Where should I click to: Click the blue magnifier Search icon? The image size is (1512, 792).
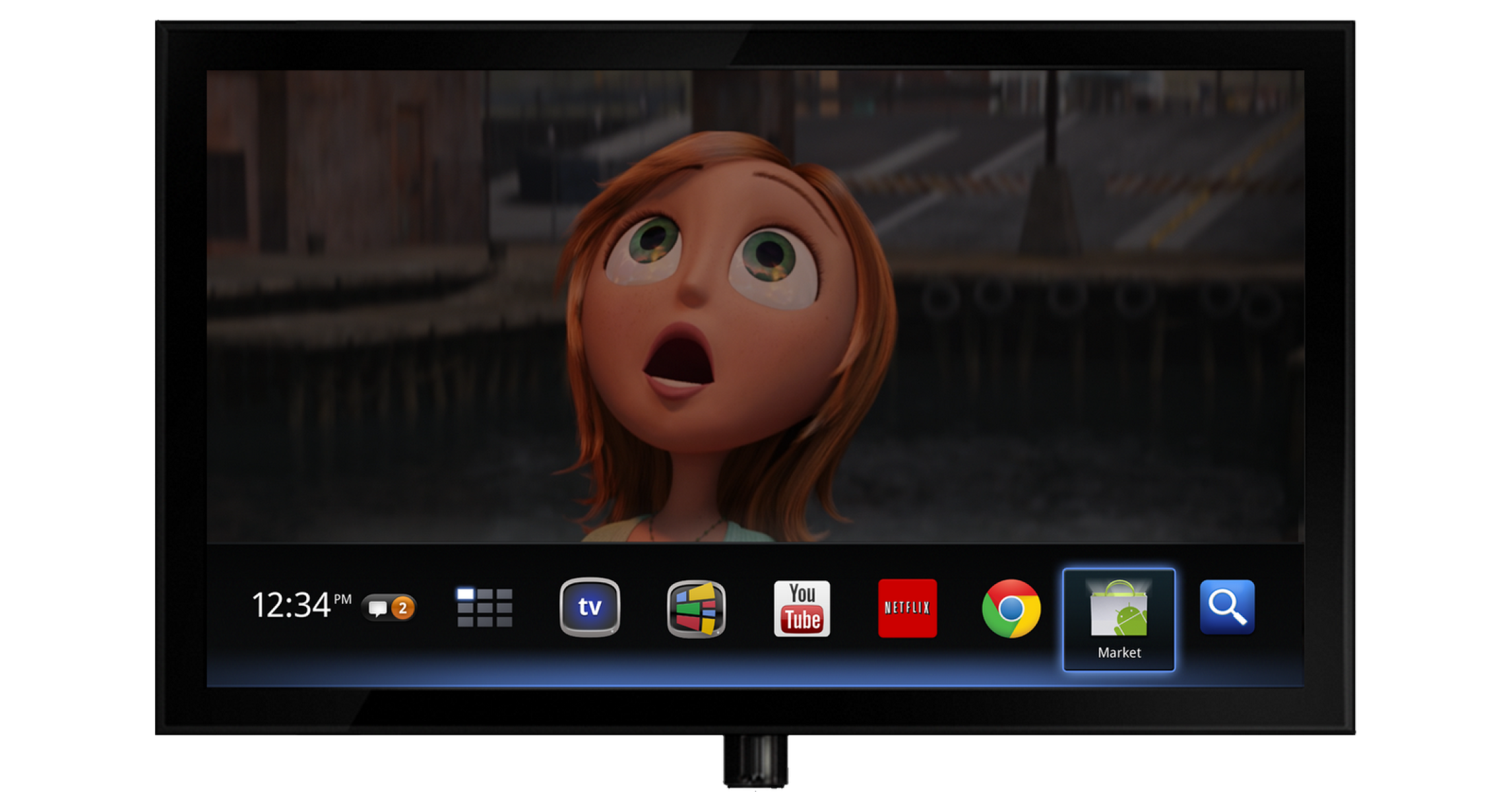point(1226,607)
